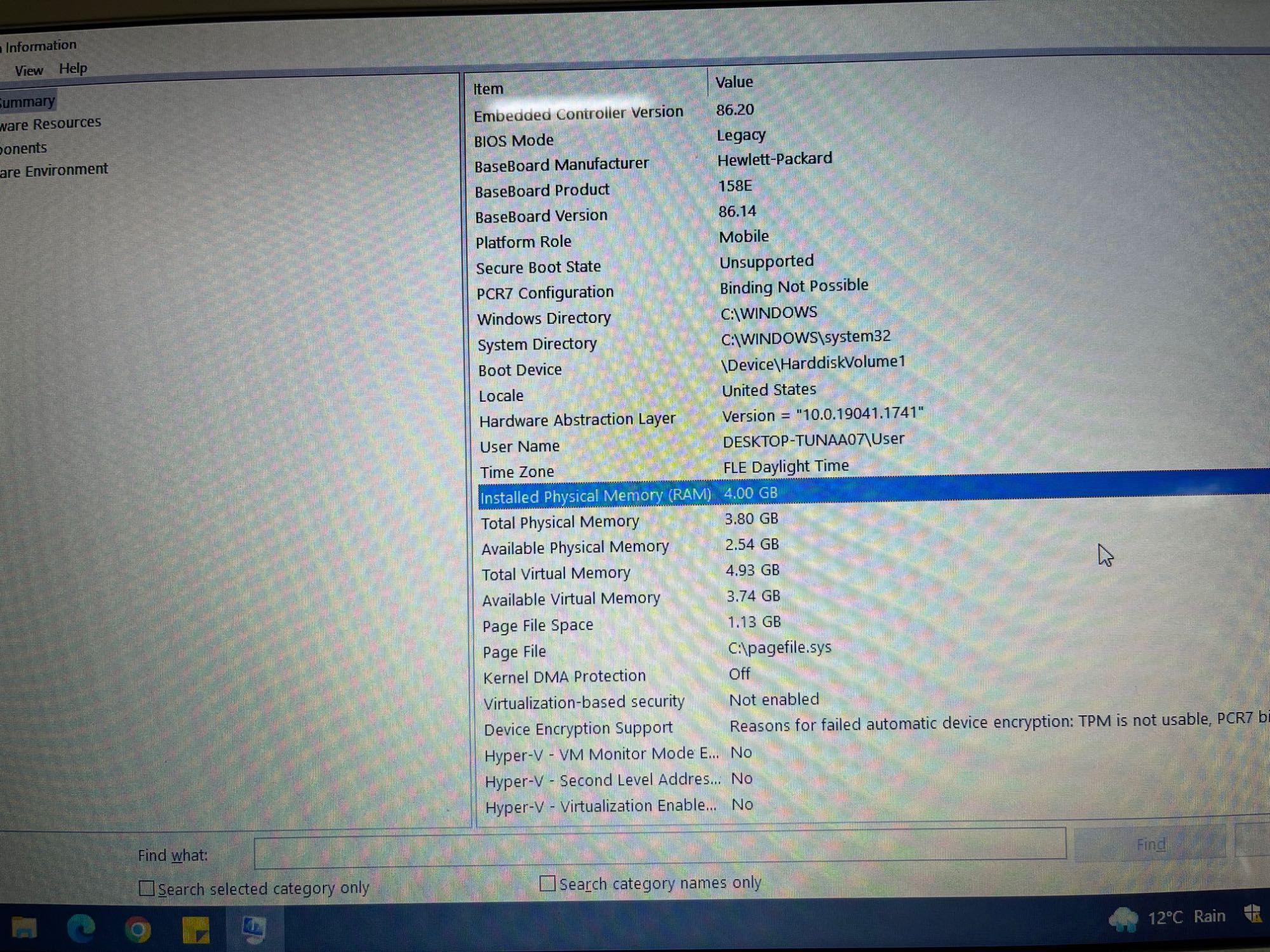Enable Search selected category only checkbox

[x=147, y=888]
